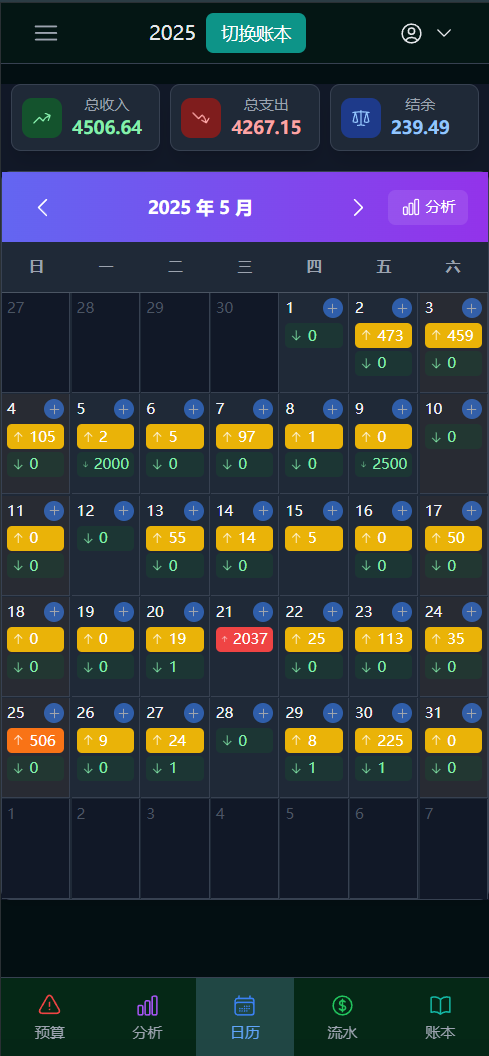
Task: Switch to the 预算 budget tab
Action: pos(50,1017)
